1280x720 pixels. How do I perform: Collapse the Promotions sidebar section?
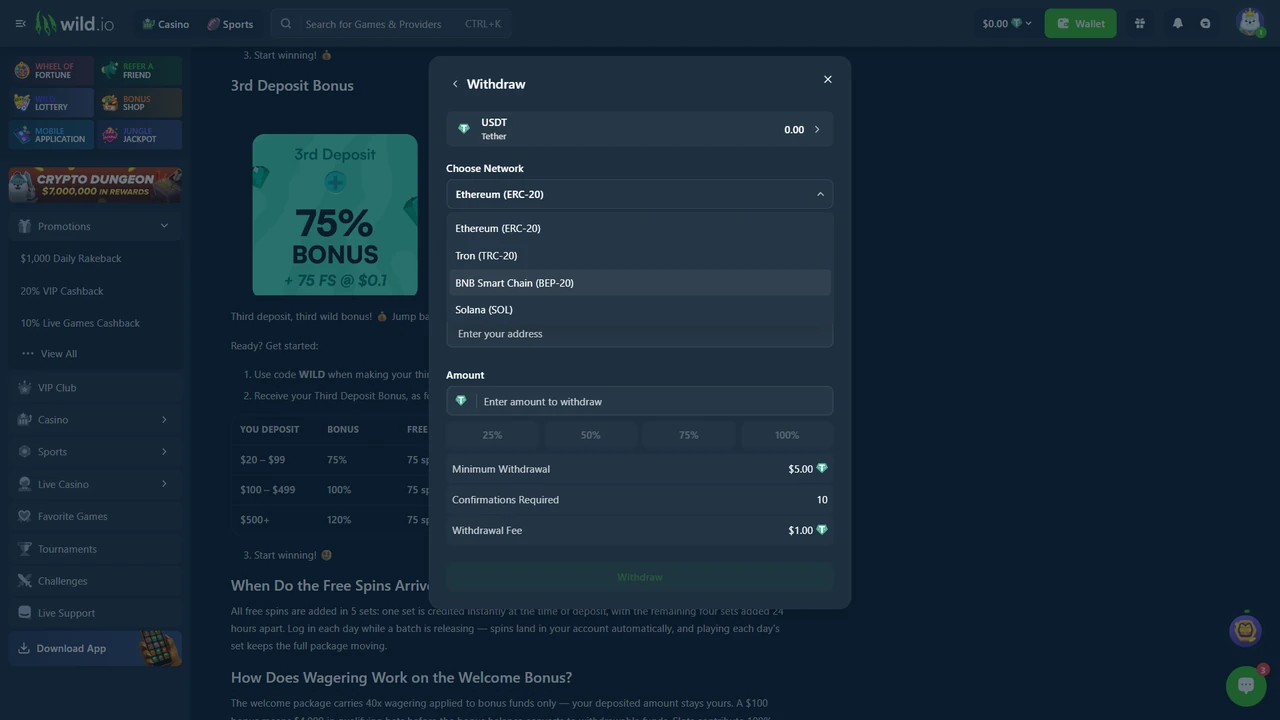point(95,226)
